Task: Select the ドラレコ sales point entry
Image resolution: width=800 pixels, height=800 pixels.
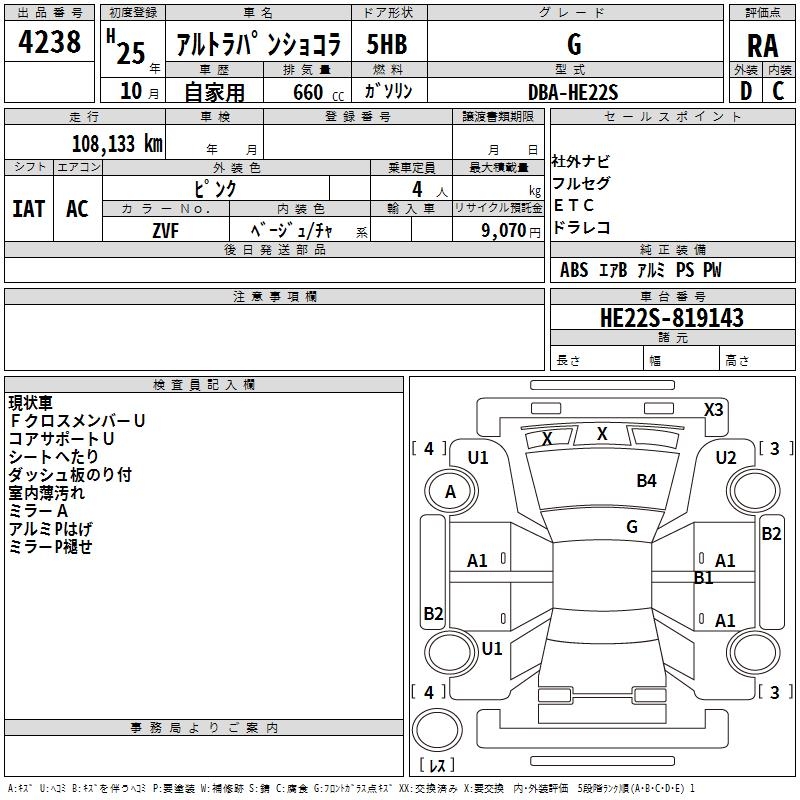Action: click(x=581, y=227)
